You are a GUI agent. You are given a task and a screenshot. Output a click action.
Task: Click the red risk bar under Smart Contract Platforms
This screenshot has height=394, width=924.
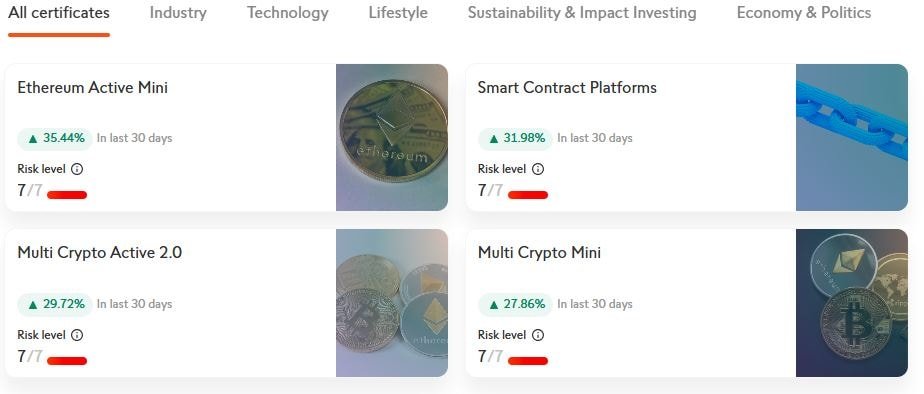pyautogui.click(x=528, y=194)
